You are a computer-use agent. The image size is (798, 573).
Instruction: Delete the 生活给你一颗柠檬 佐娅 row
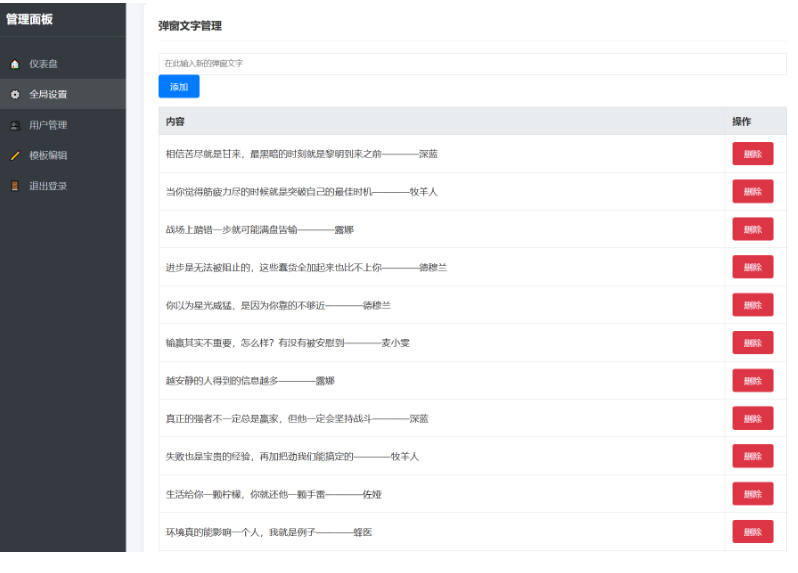tap(753, 494)
